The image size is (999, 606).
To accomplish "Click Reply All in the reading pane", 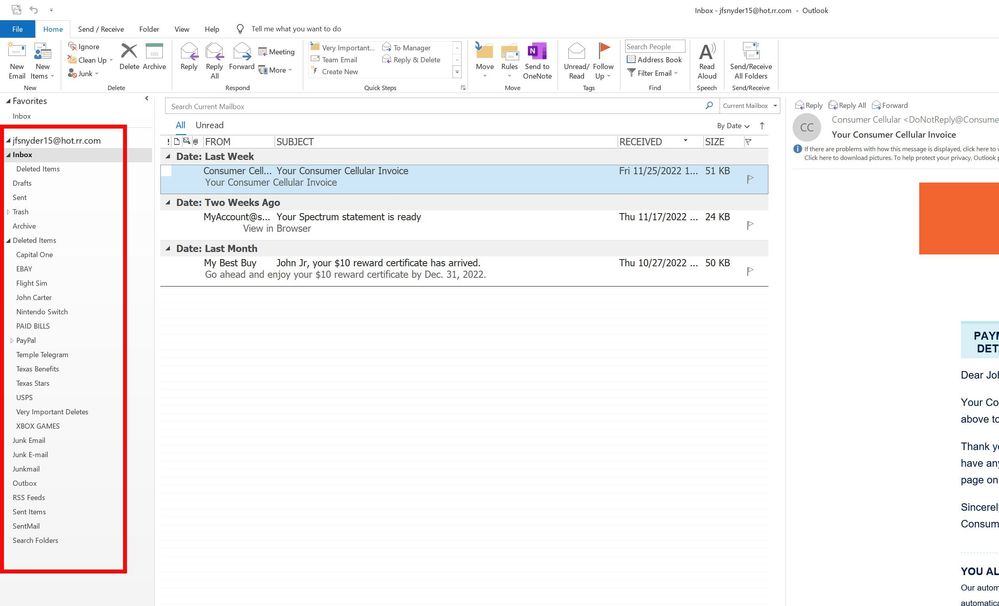I will tap(847, 105).
